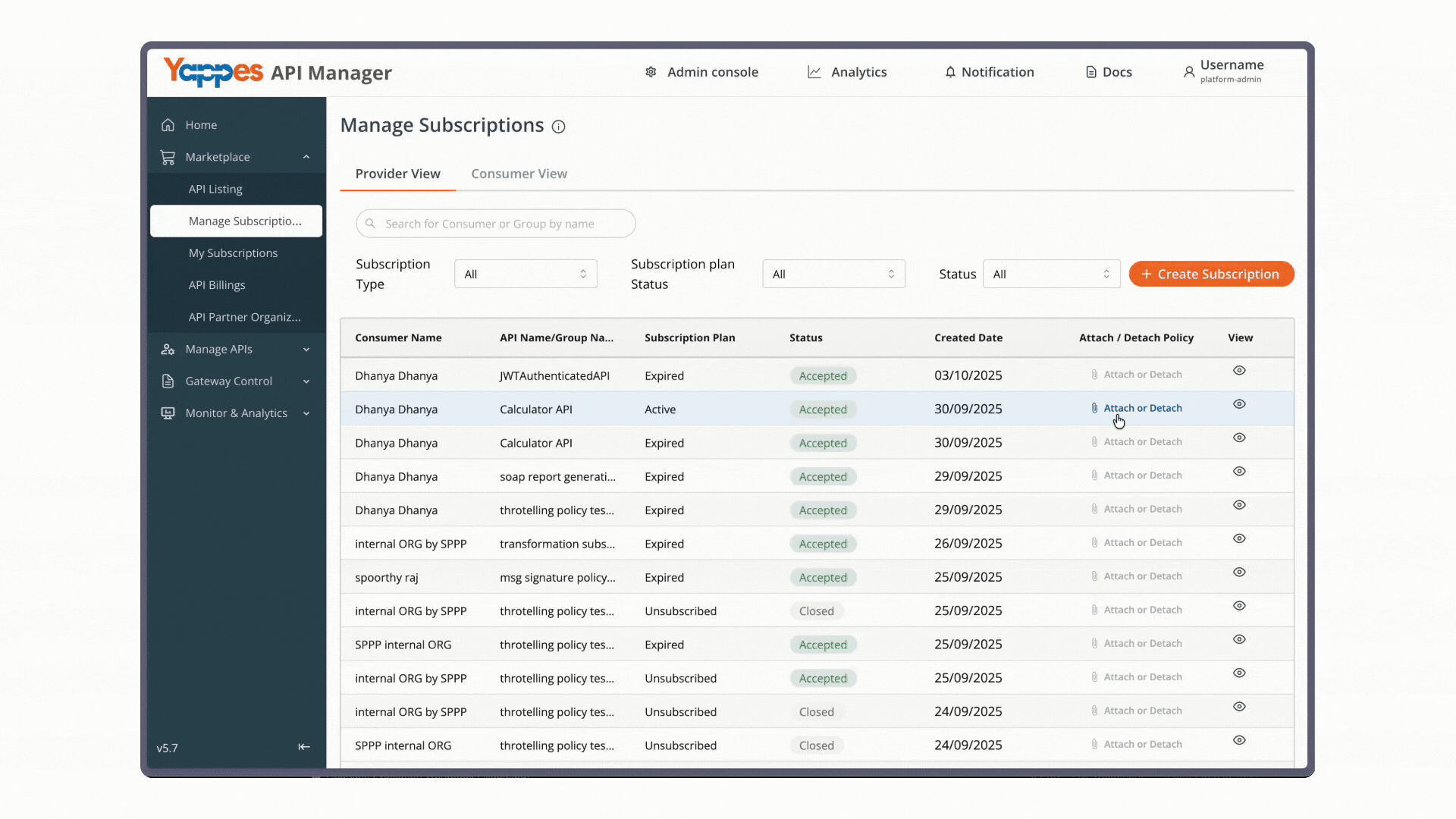The height and width of the screenshot is (819, 1456).
Task: View spoorthy raj subscription eye icon
Action: (x=1239, y=573)
